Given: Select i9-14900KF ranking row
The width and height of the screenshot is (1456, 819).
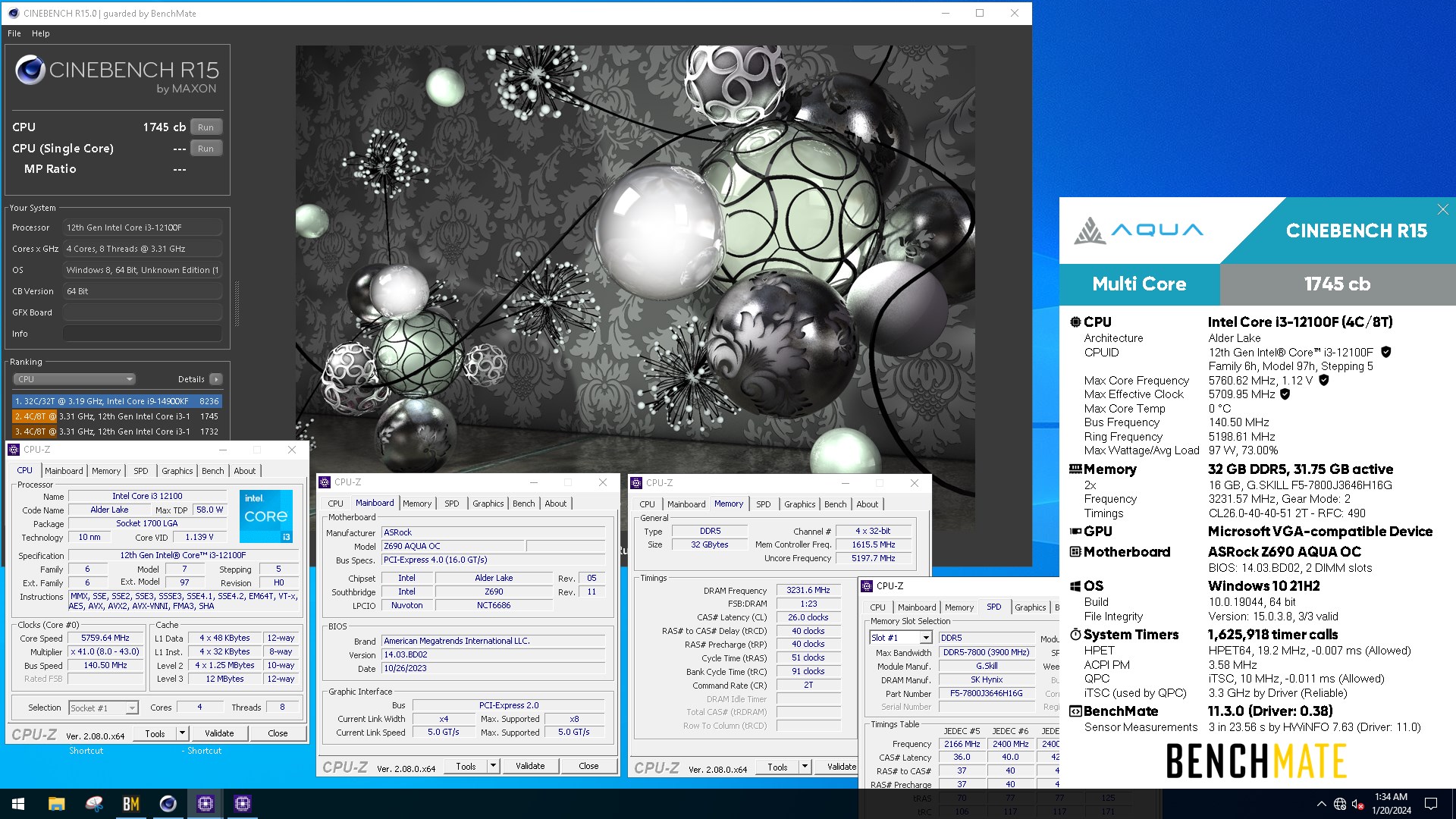Looking at the screenshot, I should (117, 401).
